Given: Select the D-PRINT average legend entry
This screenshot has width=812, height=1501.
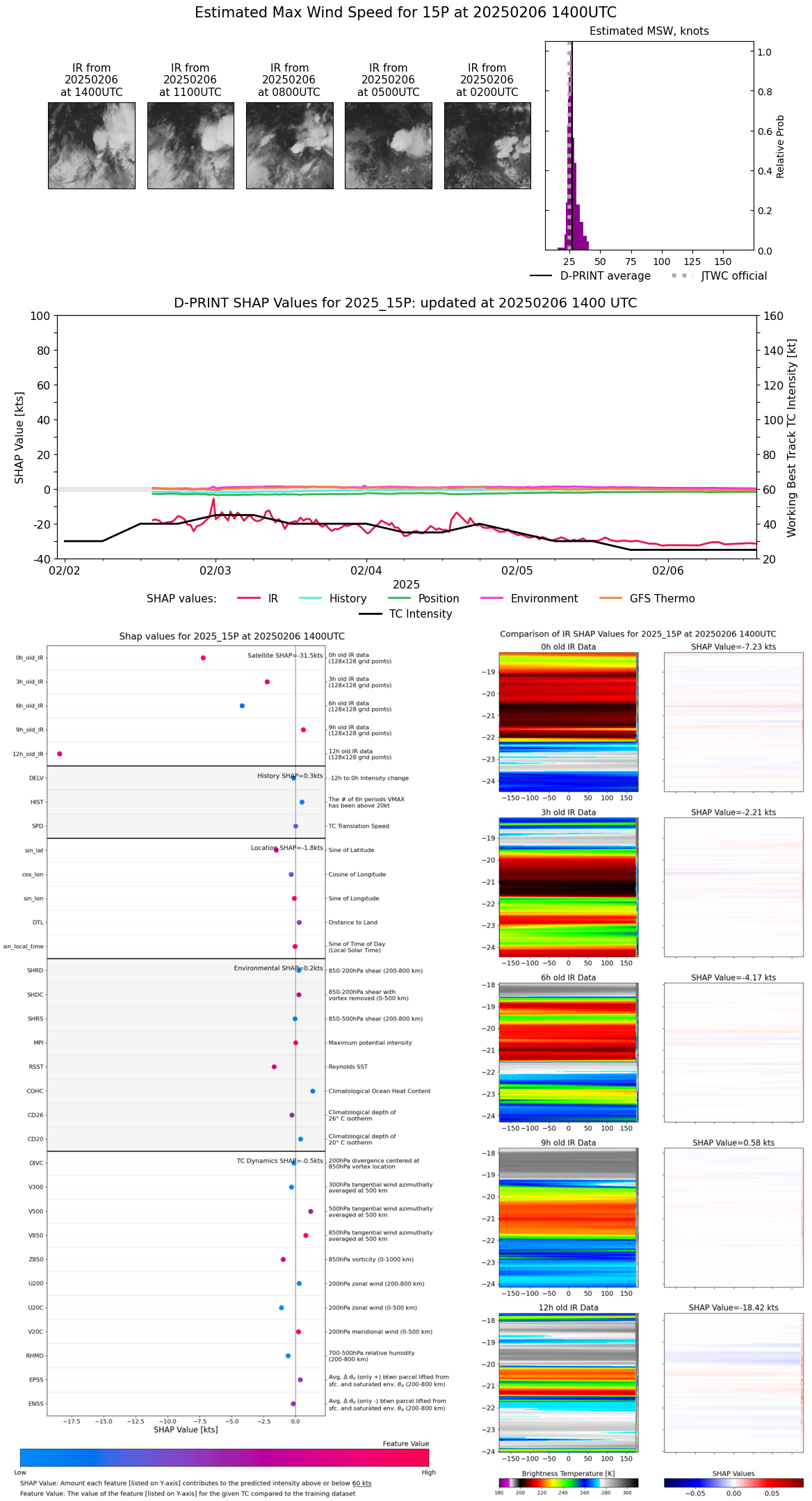Looking at the screenshot, I should pyautogui.click(x=541, y=275).
